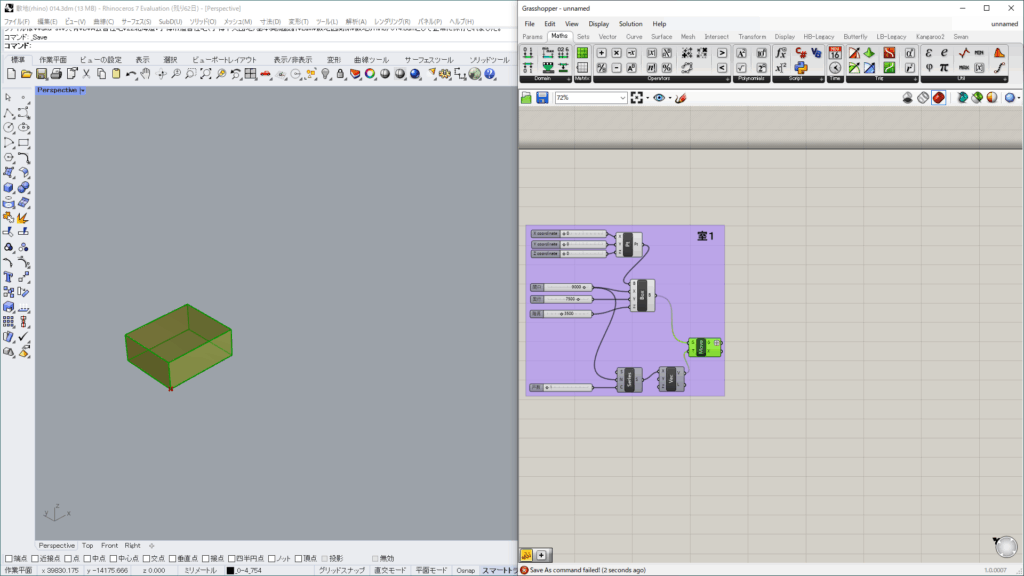This screenshot has height=576, width=1024.
Task: Enable the 端点 osnap checkbox
Action: click(x=10, y=558)
